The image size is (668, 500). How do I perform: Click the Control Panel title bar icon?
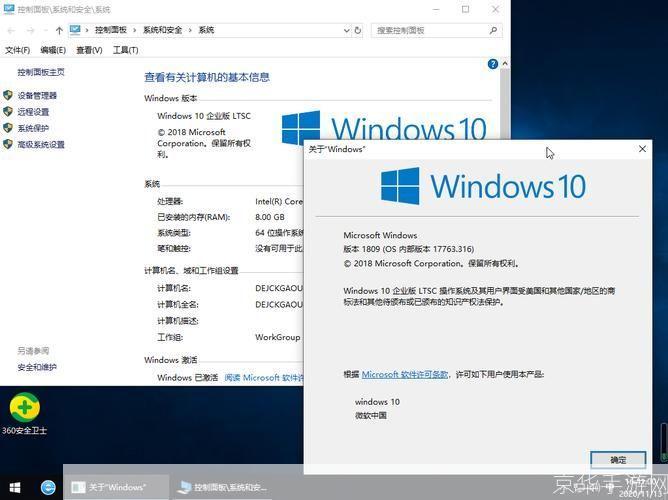tap(9, 9)
